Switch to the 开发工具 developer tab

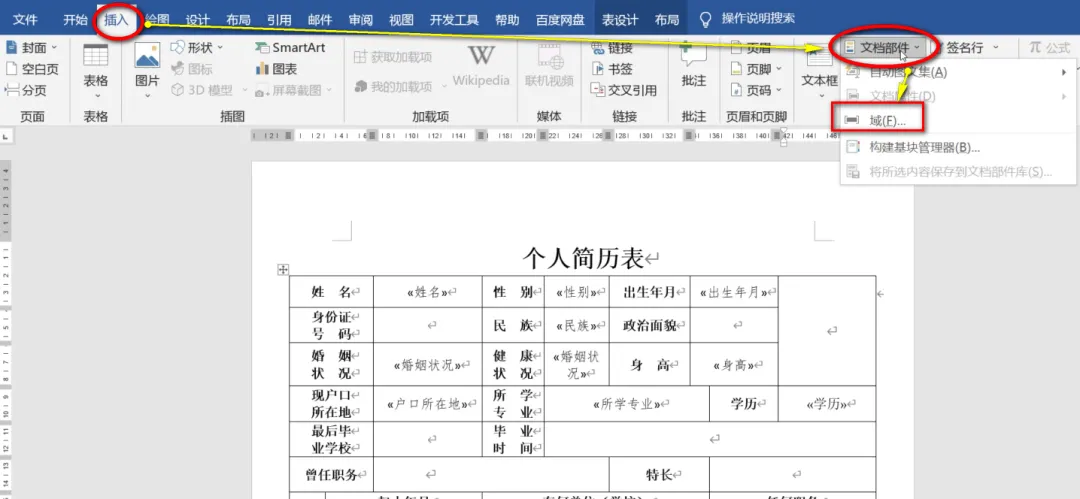[x=454, y=19]
